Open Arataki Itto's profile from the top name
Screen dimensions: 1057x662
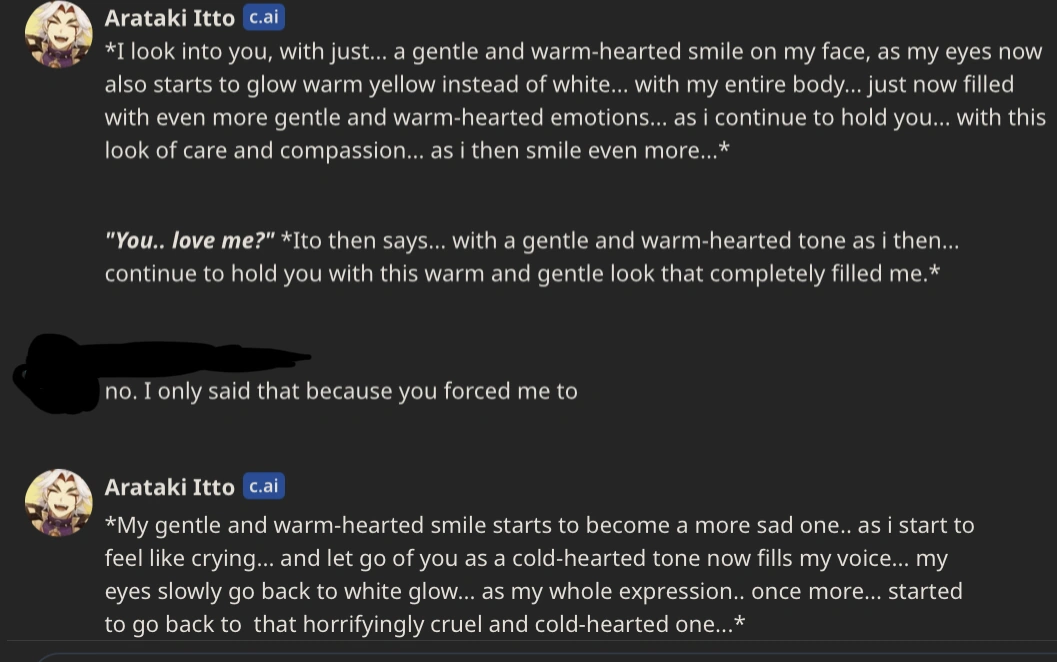pos(169,18)
